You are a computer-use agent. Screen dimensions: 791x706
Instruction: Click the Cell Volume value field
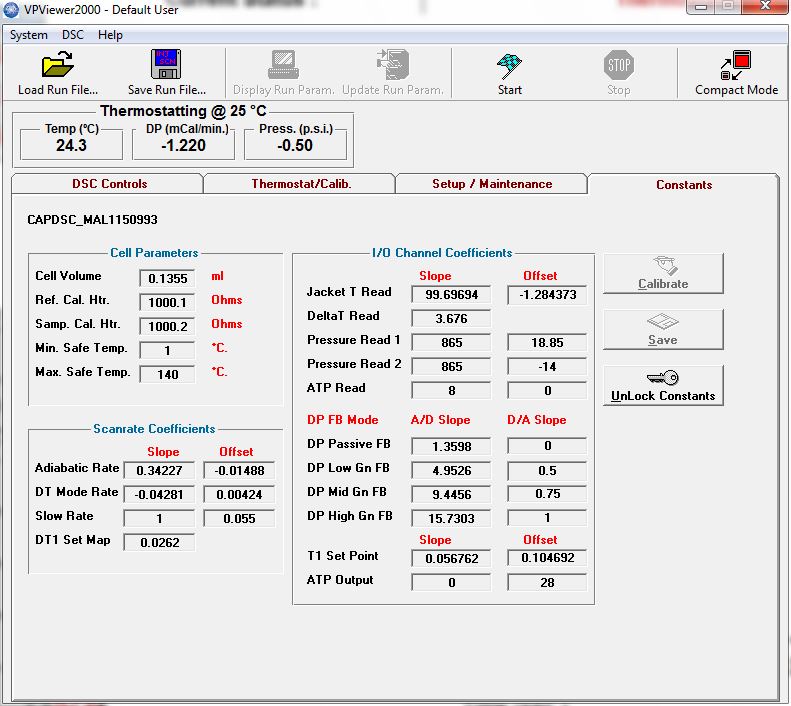tap(168, 279)
